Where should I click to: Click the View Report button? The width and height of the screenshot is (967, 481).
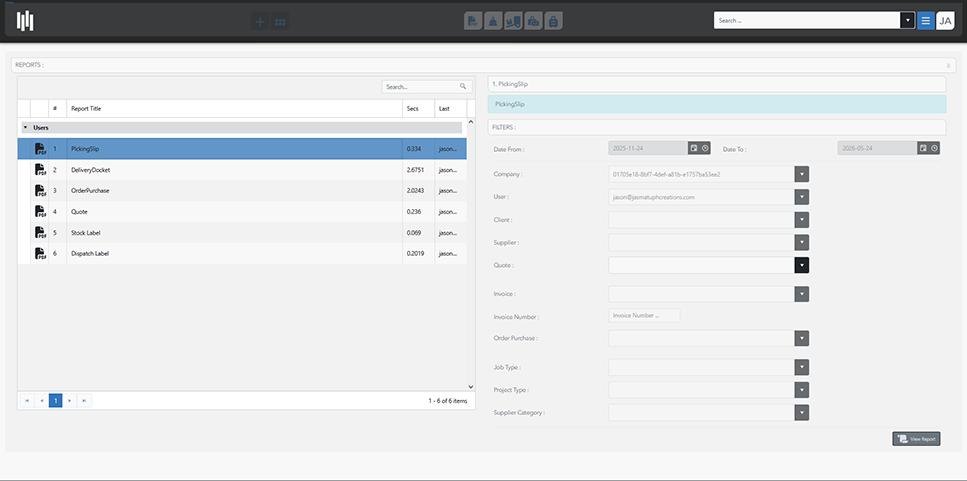click(x=915, y=438)
